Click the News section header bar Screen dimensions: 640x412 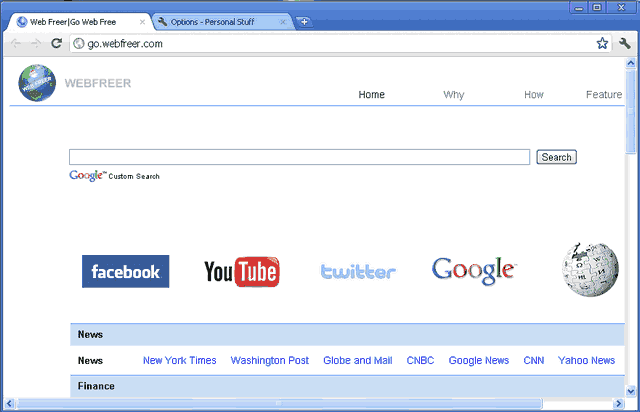[x=347, y=334]
